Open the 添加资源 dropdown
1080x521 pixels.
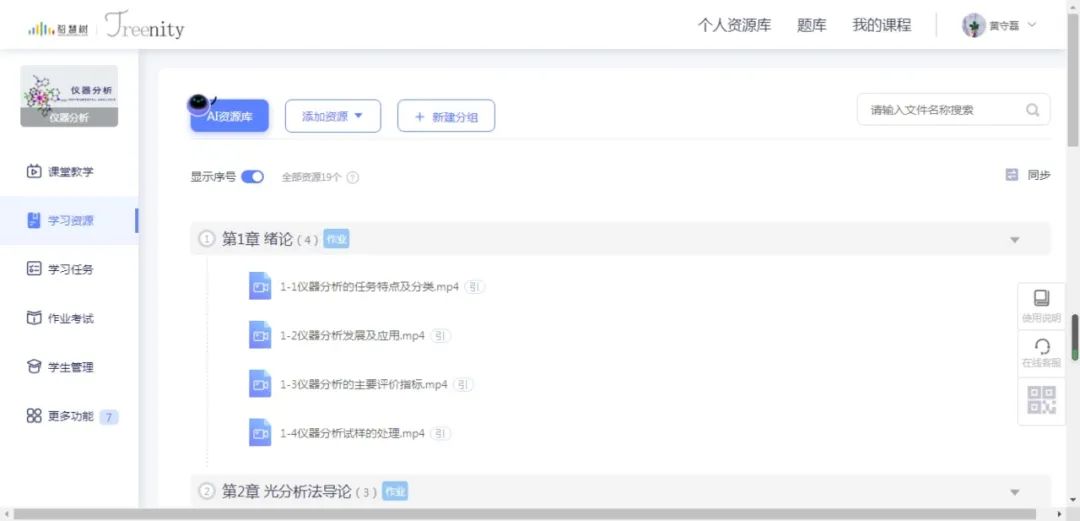[333, 116]
